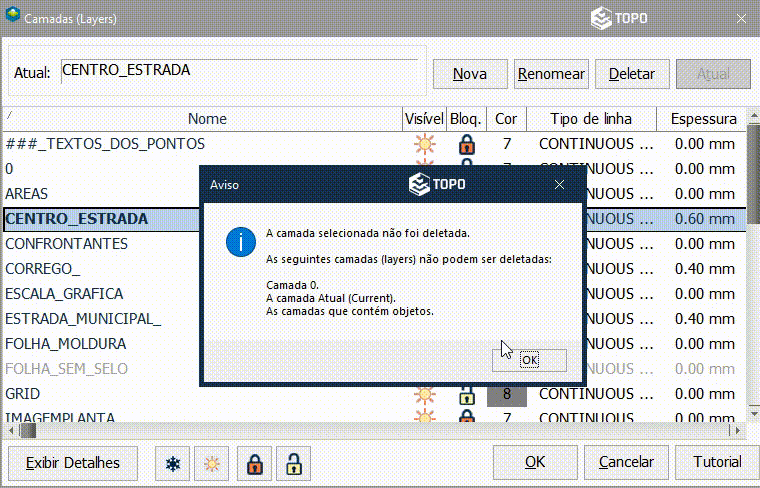The image size is (760, 488).
Task: Click the Cor column header
Action: (x=506, y=119)
